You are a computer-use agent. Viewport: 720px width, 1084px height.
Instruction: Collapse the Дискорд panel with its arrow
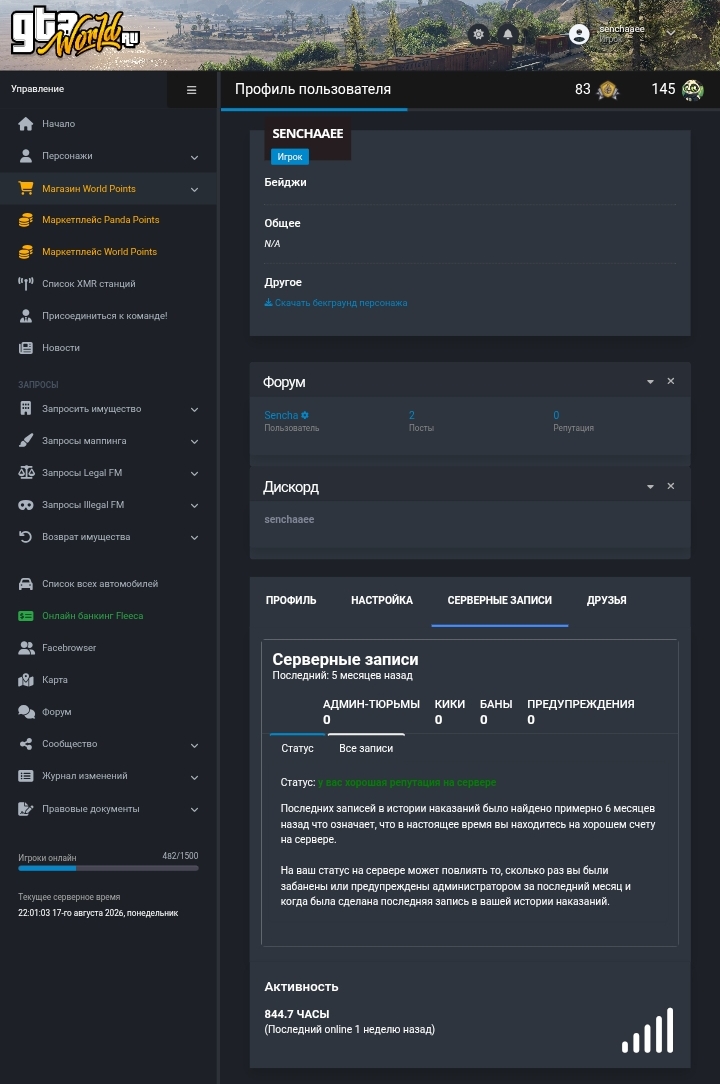tap(650, 487)
